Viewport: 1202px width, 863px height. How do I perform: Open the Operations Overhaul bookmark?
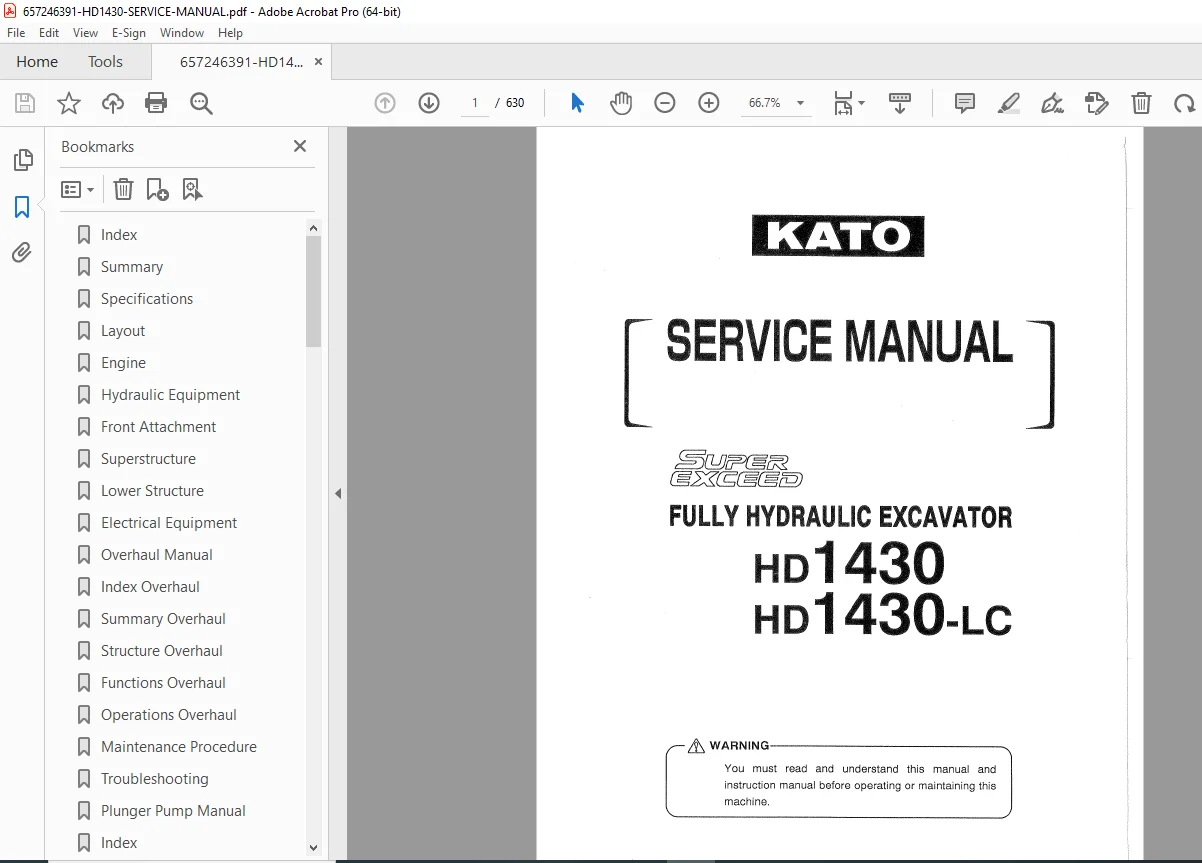(169, 715)
